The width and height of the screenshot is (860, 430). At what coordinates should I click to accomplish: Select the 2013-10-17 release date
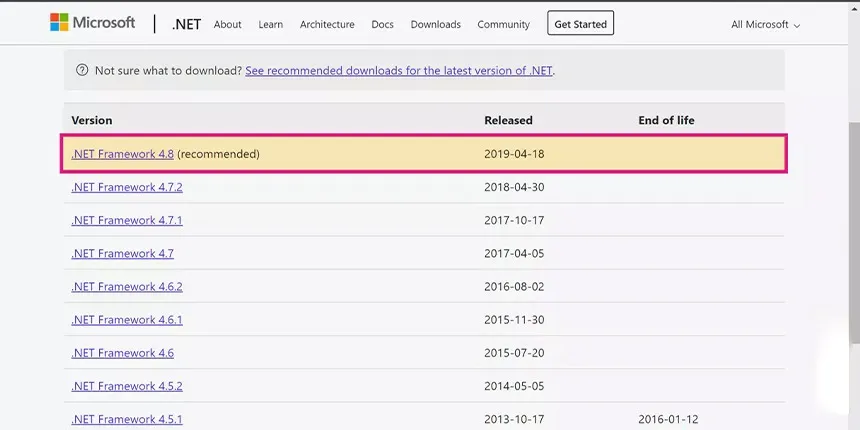pos(514,419)
